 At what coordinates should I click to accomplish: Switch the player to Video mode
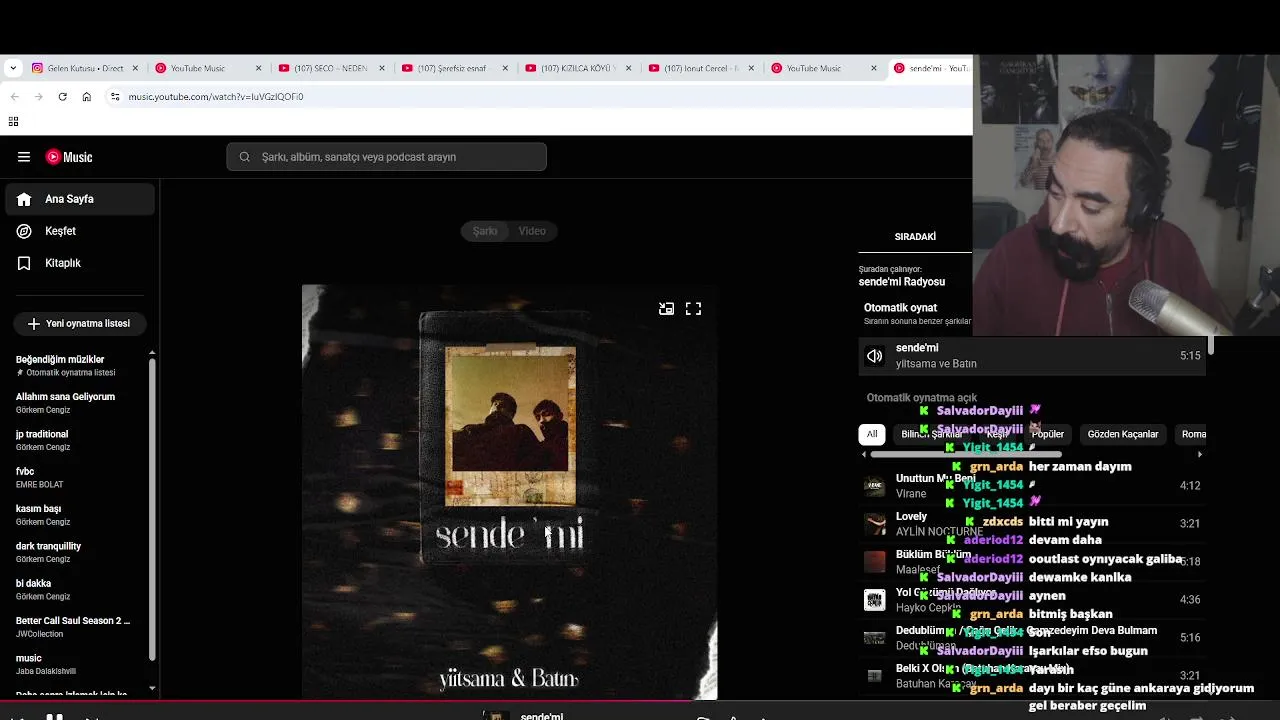pos(532,231)
